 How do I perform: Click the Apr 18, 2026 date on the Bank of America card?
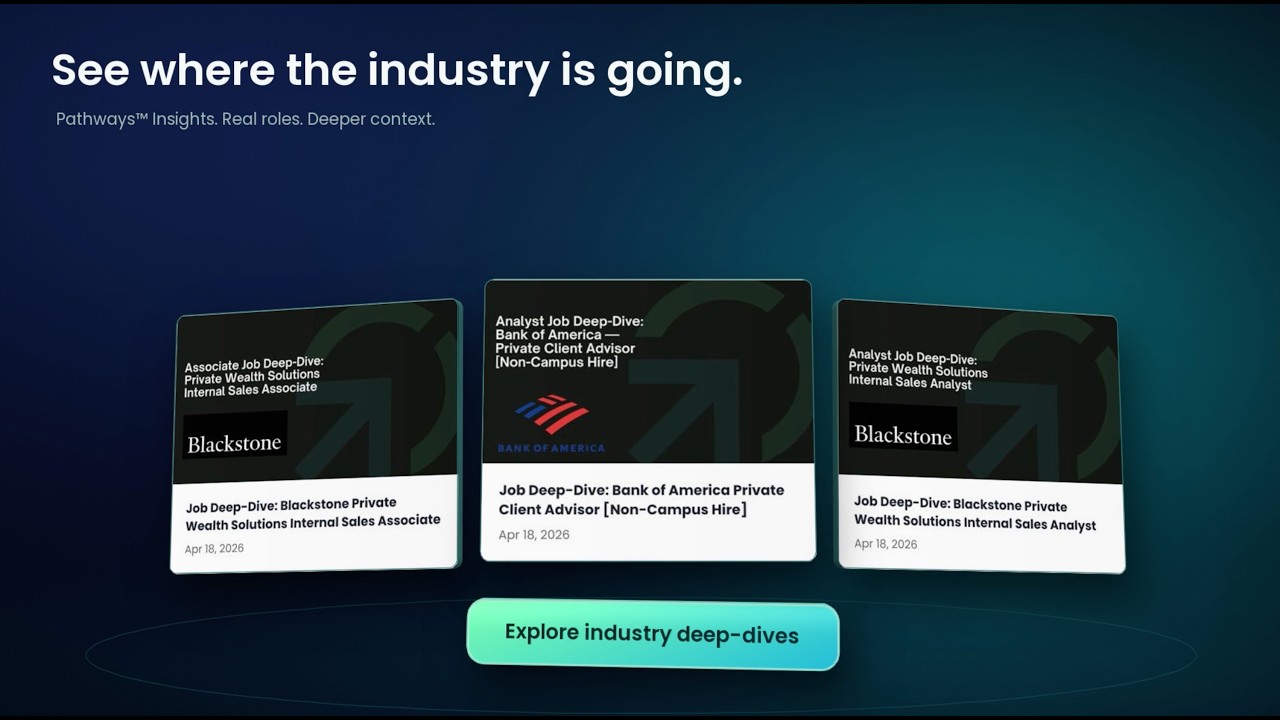click(534, 535)
